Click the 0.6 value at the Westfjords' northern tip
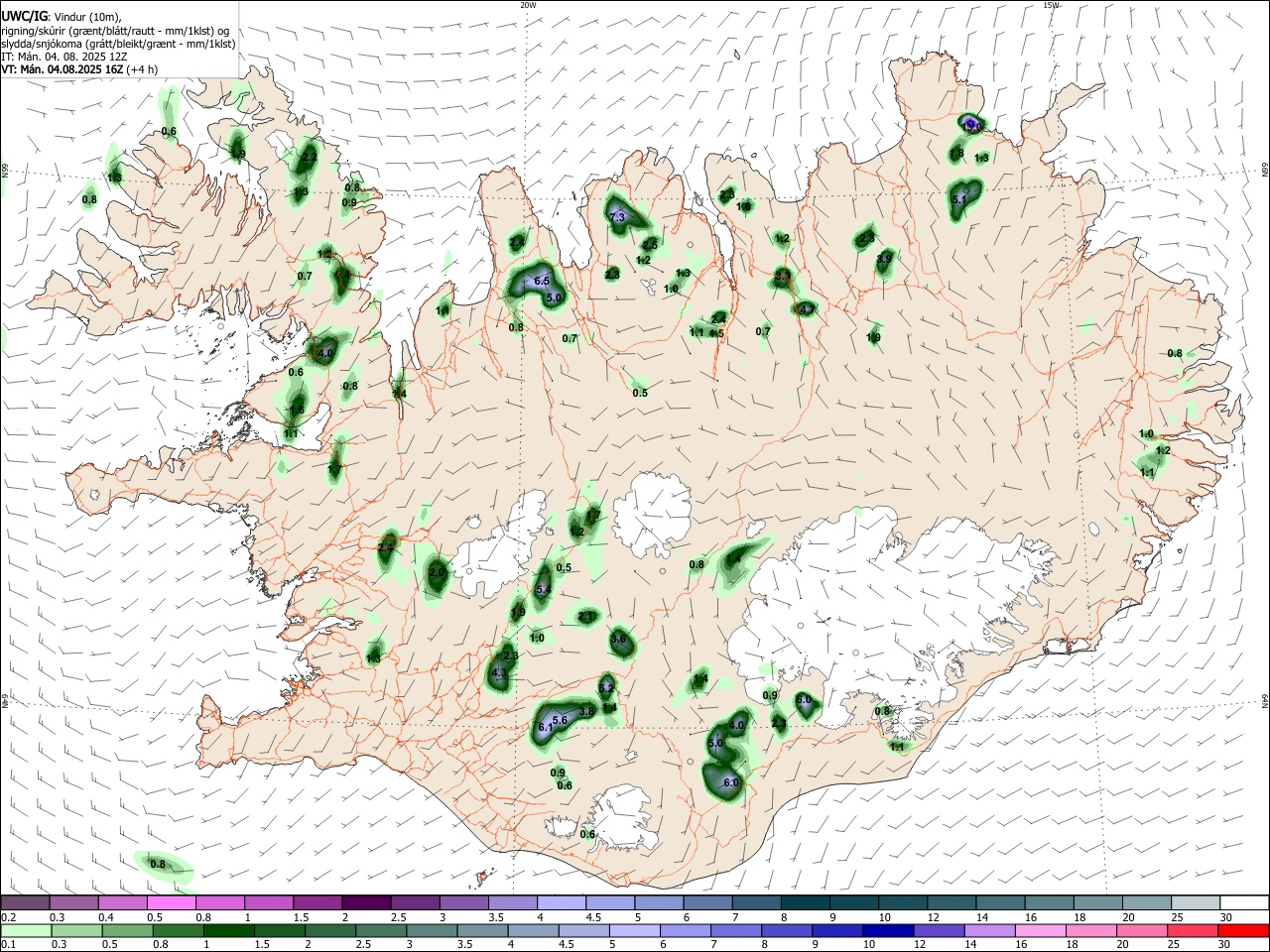This screenshot has width=1270, height=952. 169,132
